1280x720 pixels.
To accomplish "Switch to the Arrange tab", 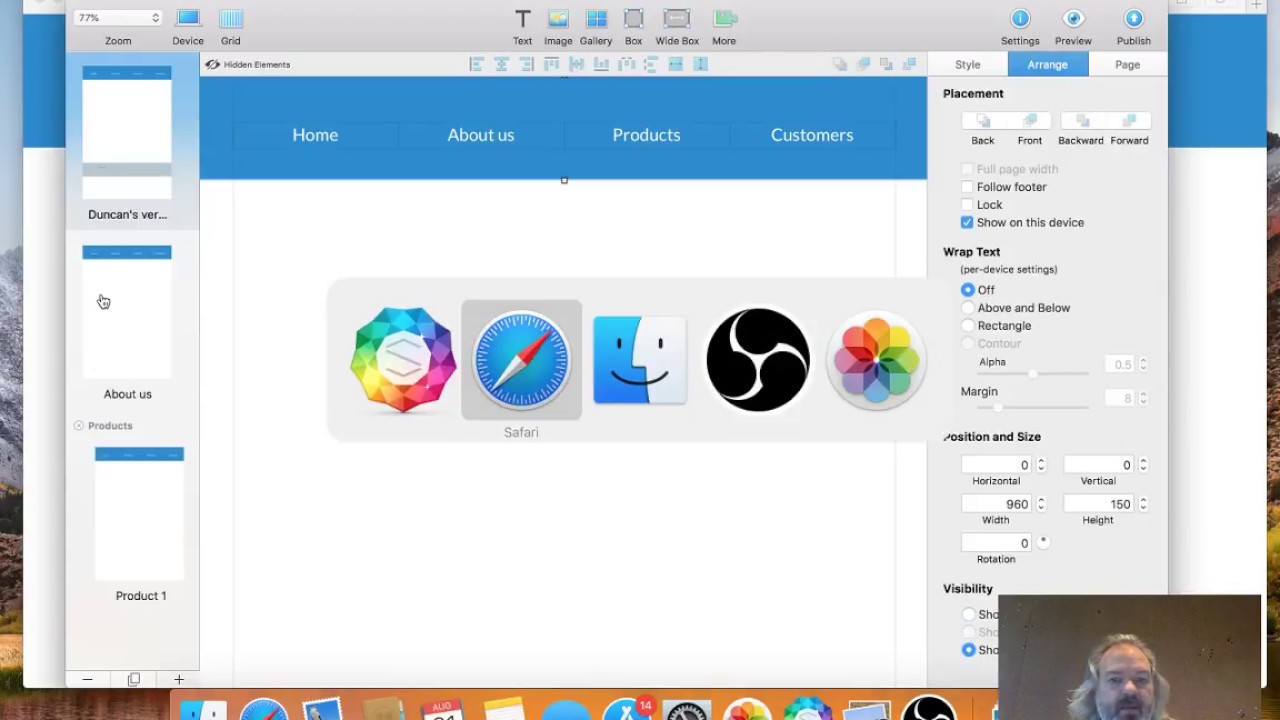I will (1048, 65).
